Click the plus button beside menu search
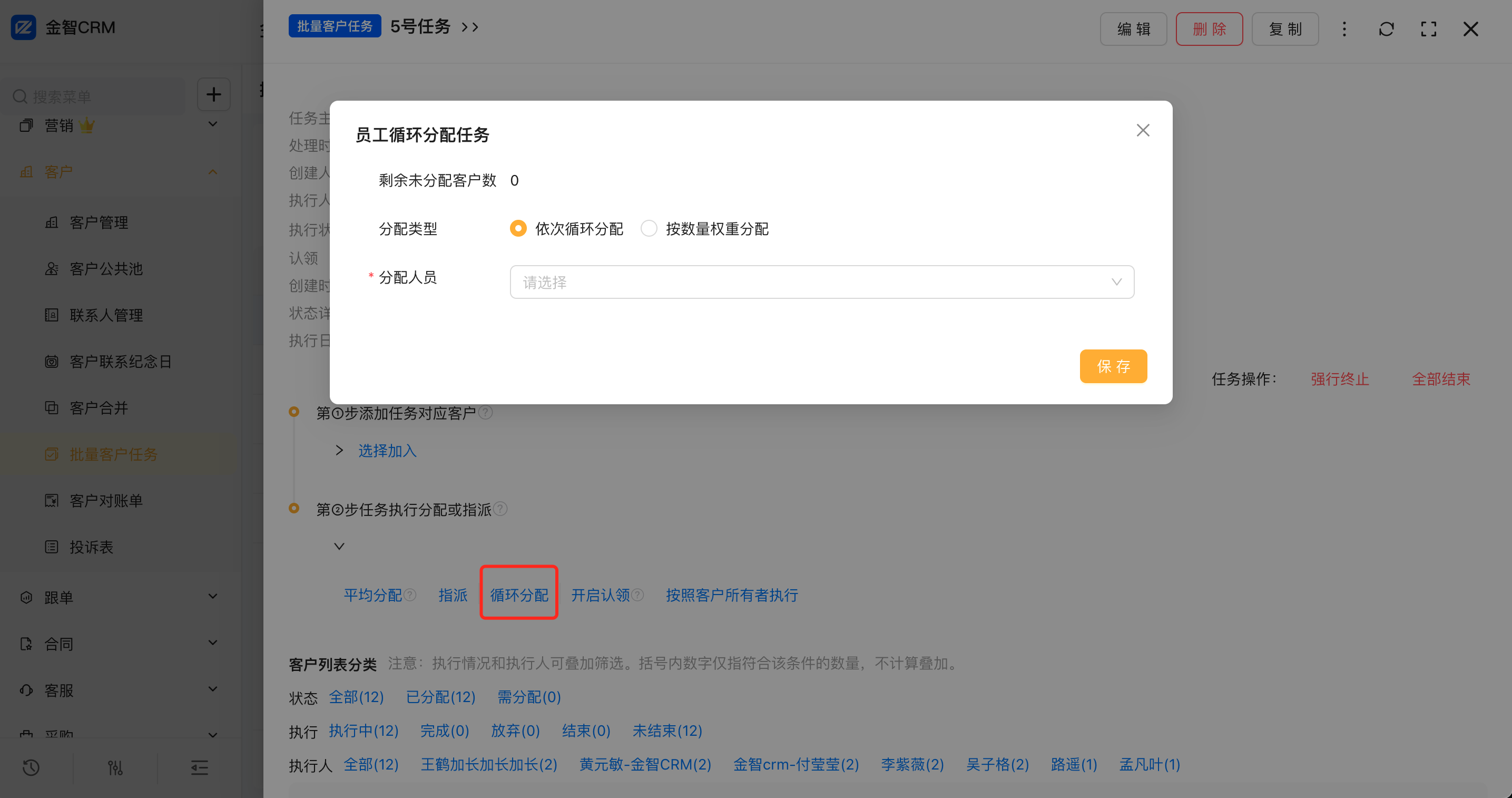This screenshot has height=798, width=1512. coord(214,94)
